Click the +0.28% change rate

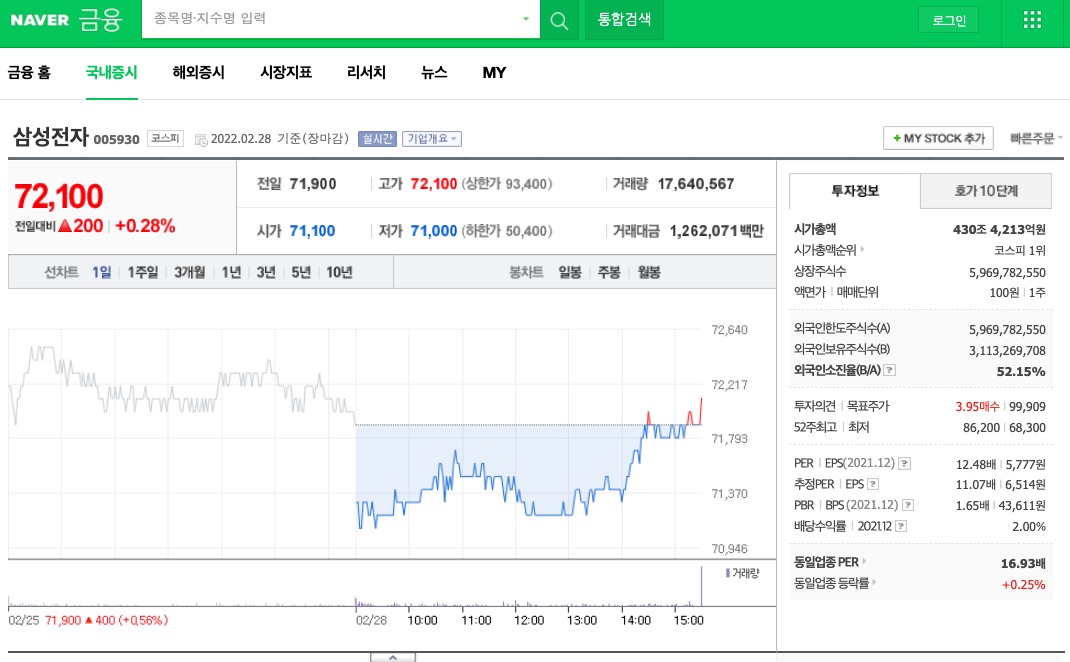145,226
